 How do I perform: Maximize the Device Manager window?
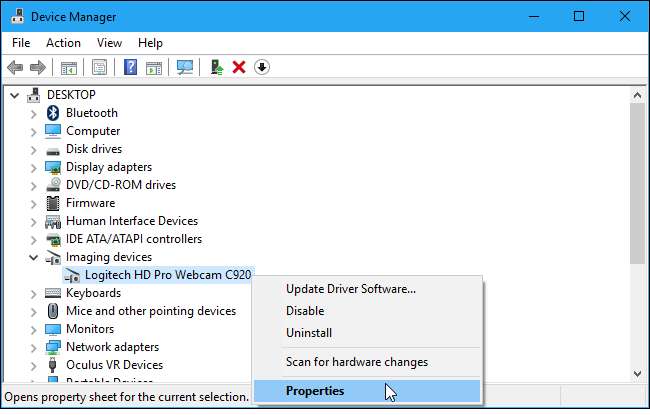[579, 16]
